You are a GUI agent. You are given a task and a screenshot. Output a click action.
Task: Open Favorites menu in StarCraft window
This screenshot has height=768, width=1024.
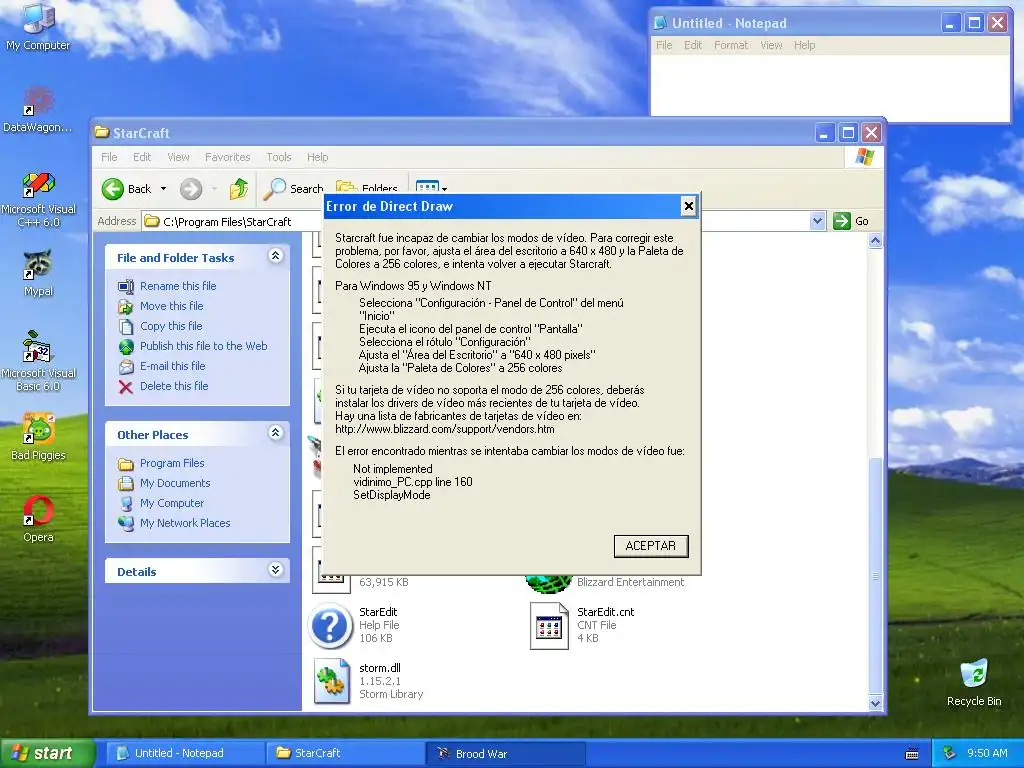point(227,157)
